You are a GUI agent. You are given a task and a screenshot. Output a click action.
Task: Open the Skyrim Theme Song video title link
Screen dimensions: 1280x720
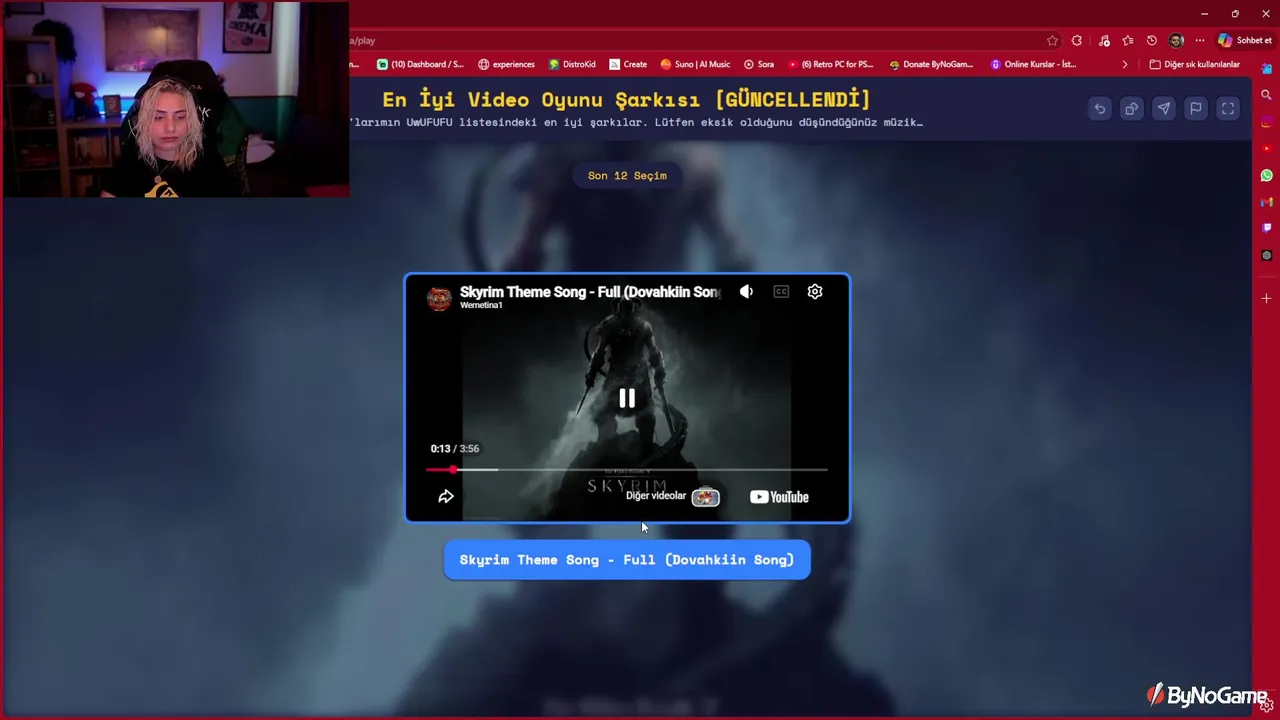(590, 292)
